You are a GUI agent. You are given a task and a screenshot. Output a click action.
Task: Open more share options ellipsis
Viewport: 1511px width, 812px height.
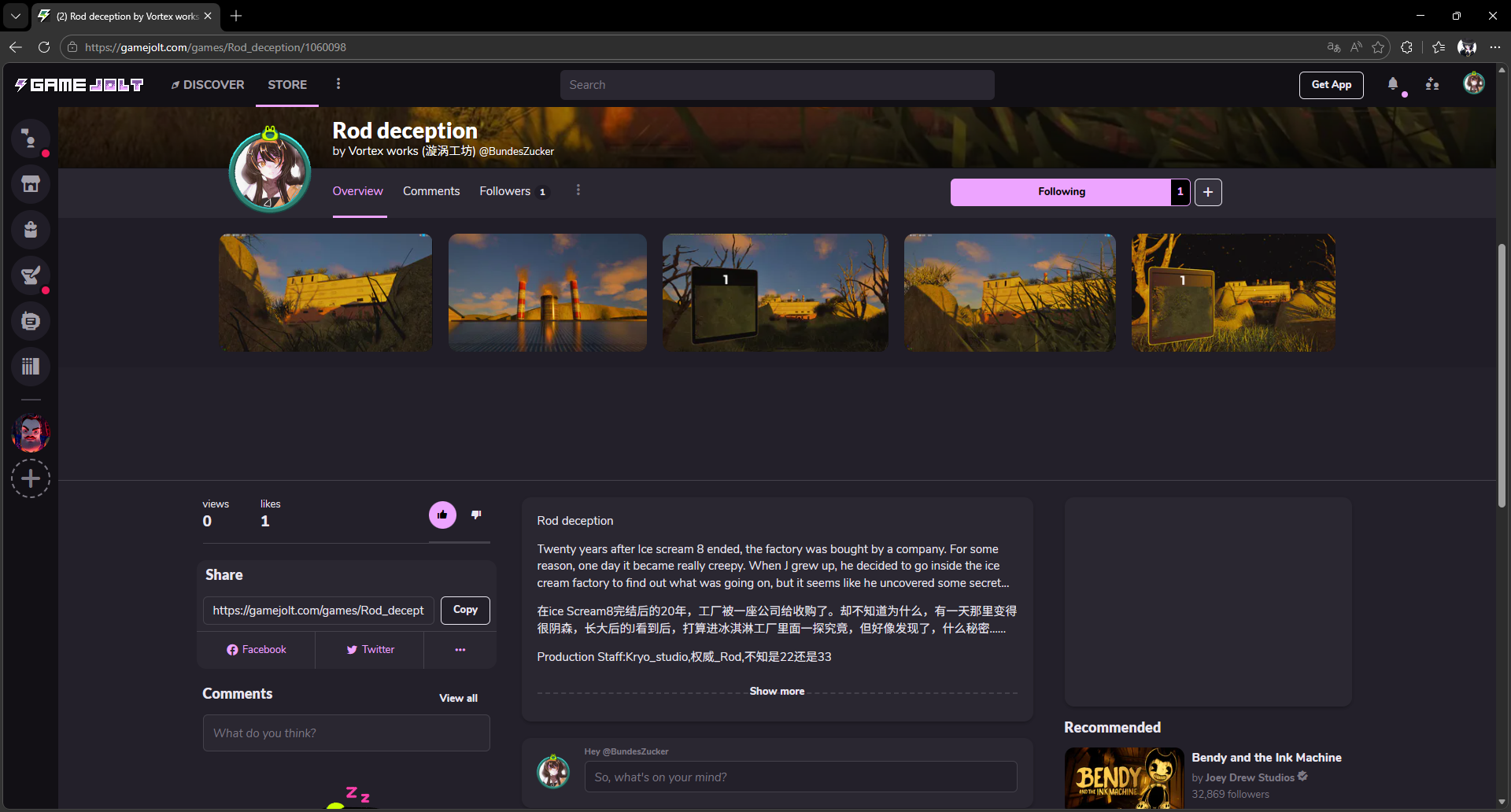pyautogui.click(x=460, y=650)
